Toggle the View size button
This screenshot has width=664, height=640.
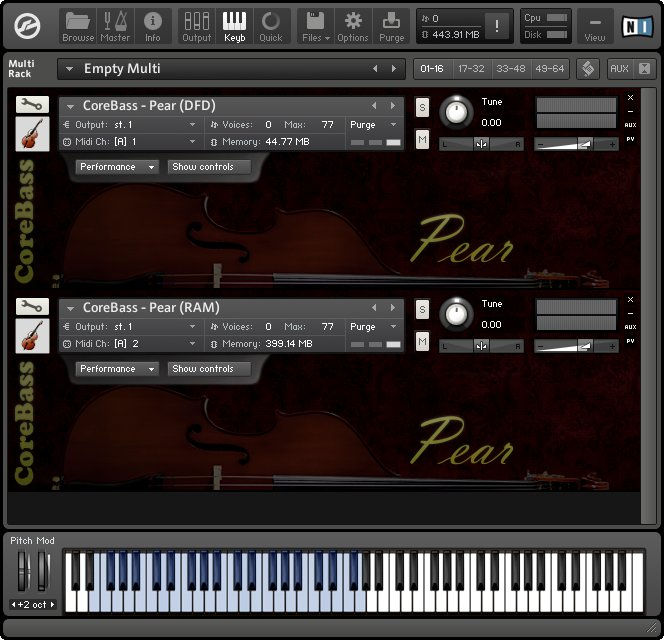click(x=595, y=26)
